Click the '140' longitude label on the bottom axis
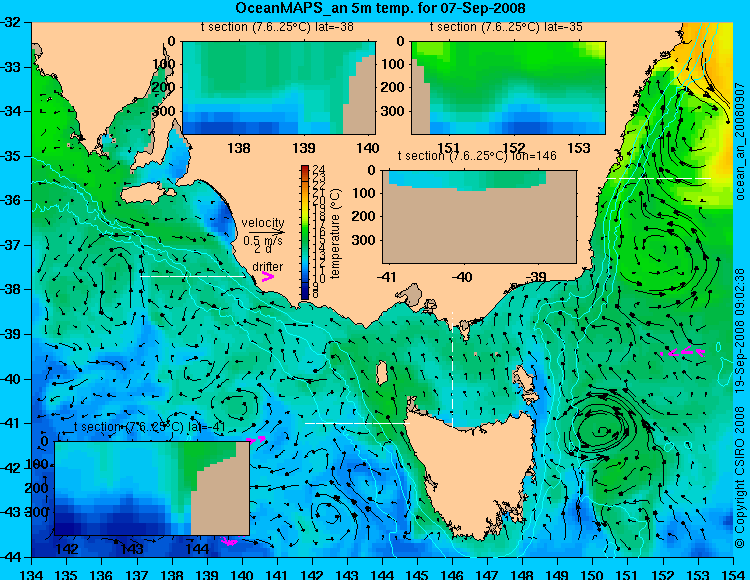Screen dimensions: 750x580 (x=242, y=573)
